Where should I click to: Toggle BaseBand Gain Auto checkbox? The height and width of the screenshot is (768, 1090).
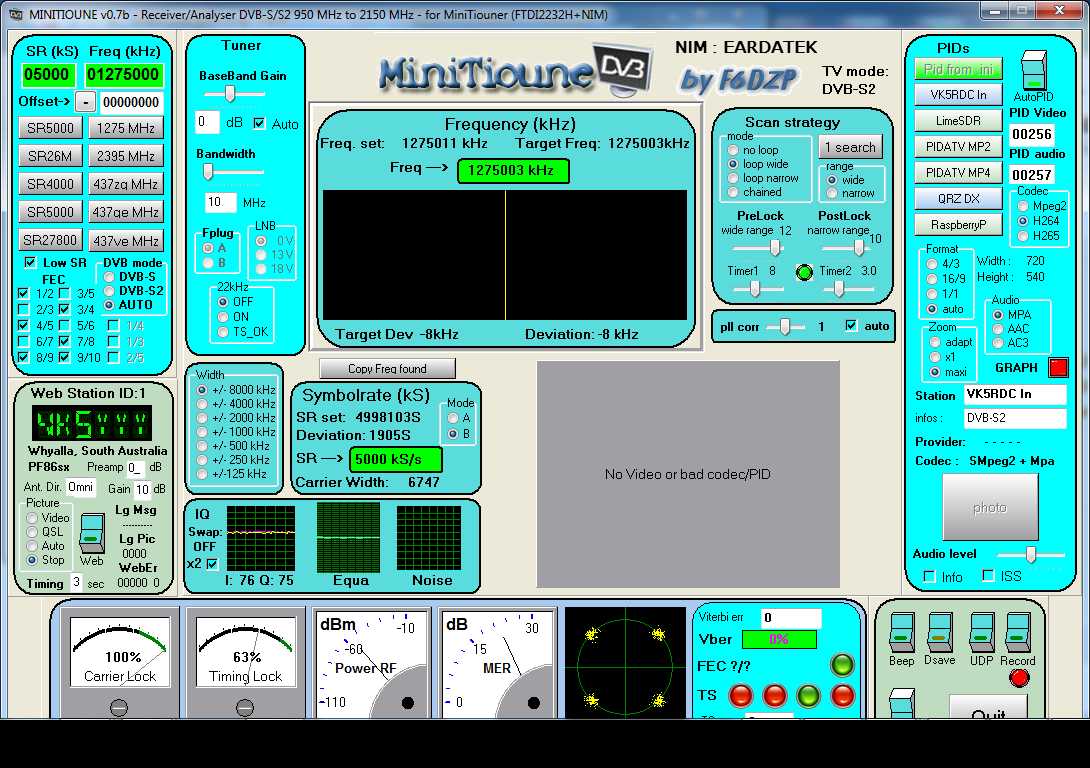[259, 124]
